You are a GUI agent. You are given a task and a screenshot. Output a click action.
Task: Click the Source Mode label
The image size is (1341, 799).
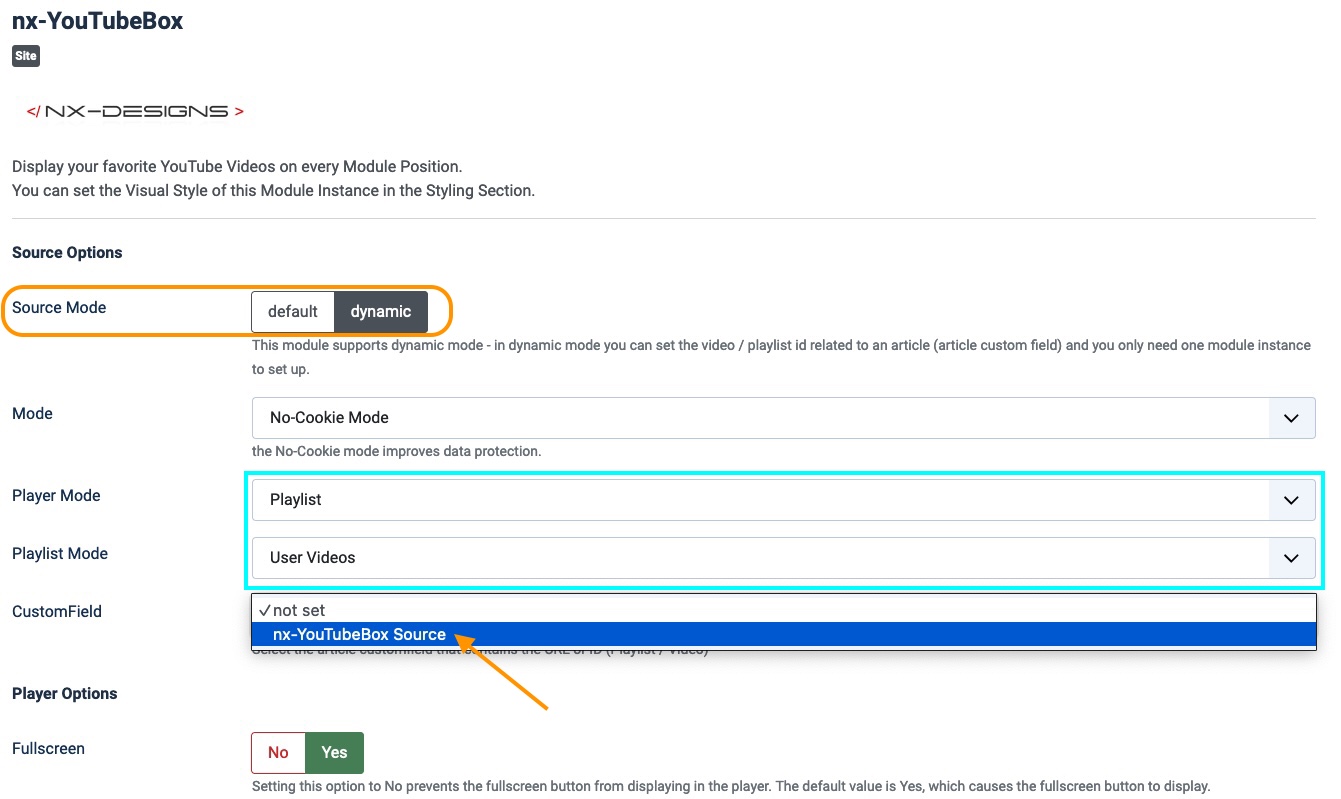tap(59, 308)
